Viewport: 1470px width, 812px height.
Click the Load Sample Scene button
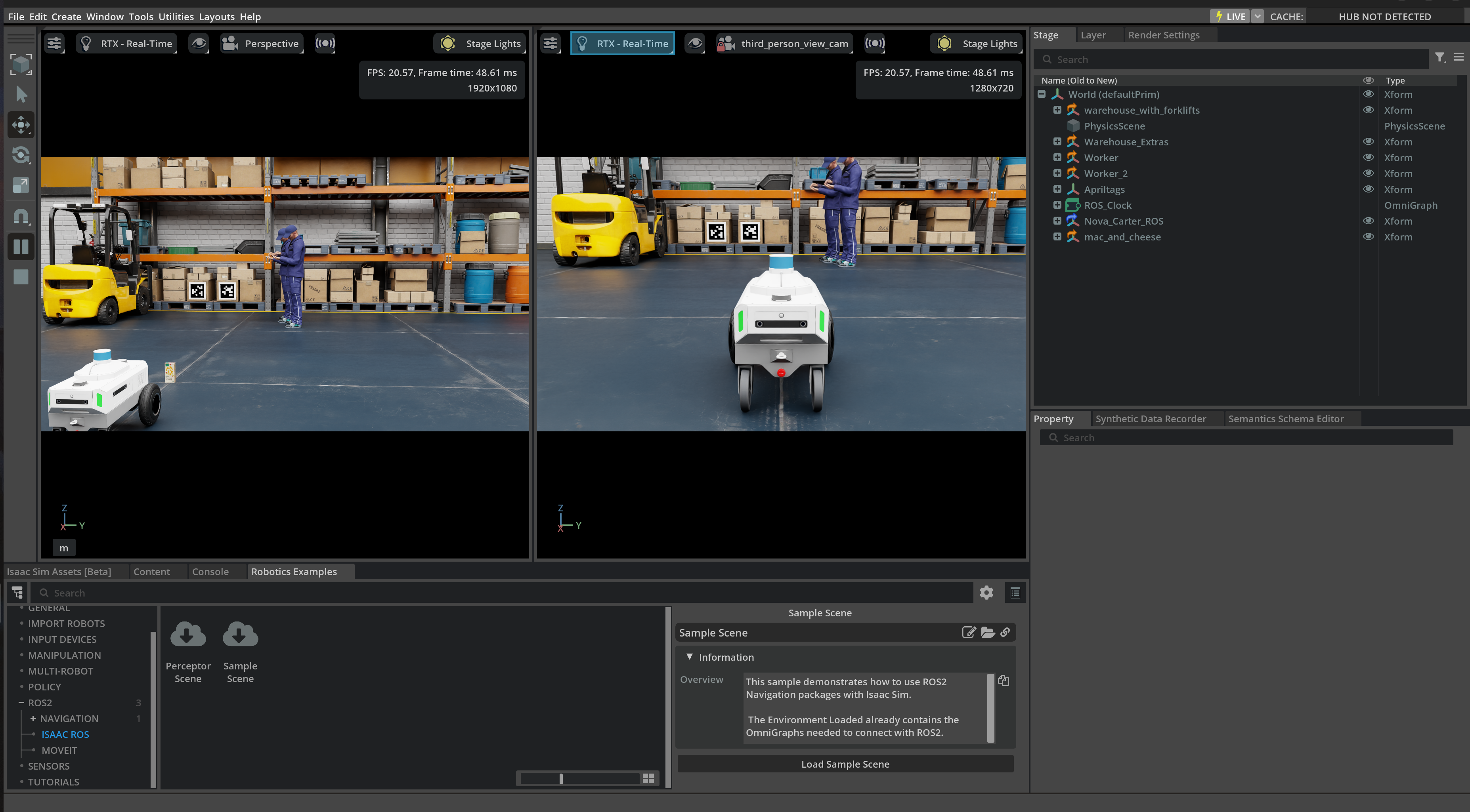click(x=845, y=764)
